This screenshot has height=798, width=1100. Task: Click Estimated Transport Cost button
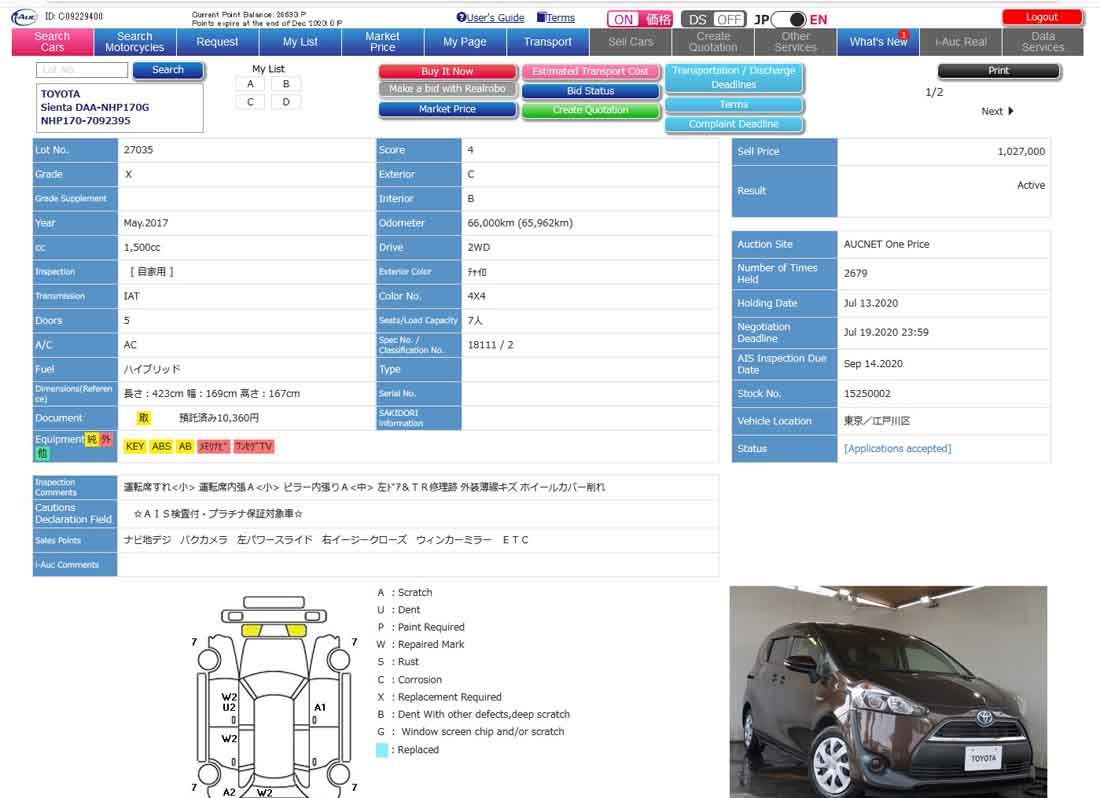pyautogui.click(x=591, y=72)
